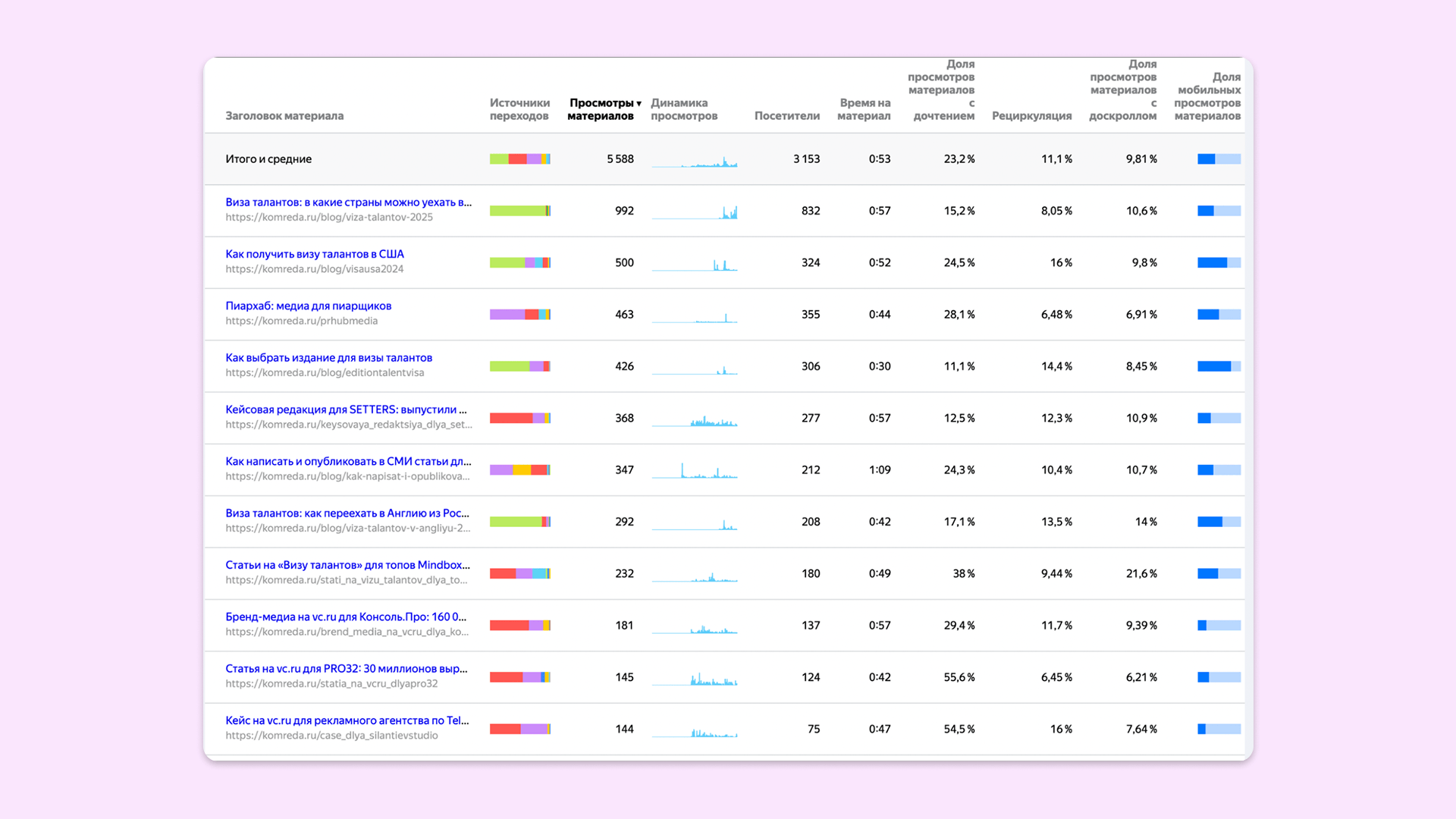This screenshot has height=819, width=1456.
Task: Click the Просмотры материалов sort arrow
Action: coord(639,103)
